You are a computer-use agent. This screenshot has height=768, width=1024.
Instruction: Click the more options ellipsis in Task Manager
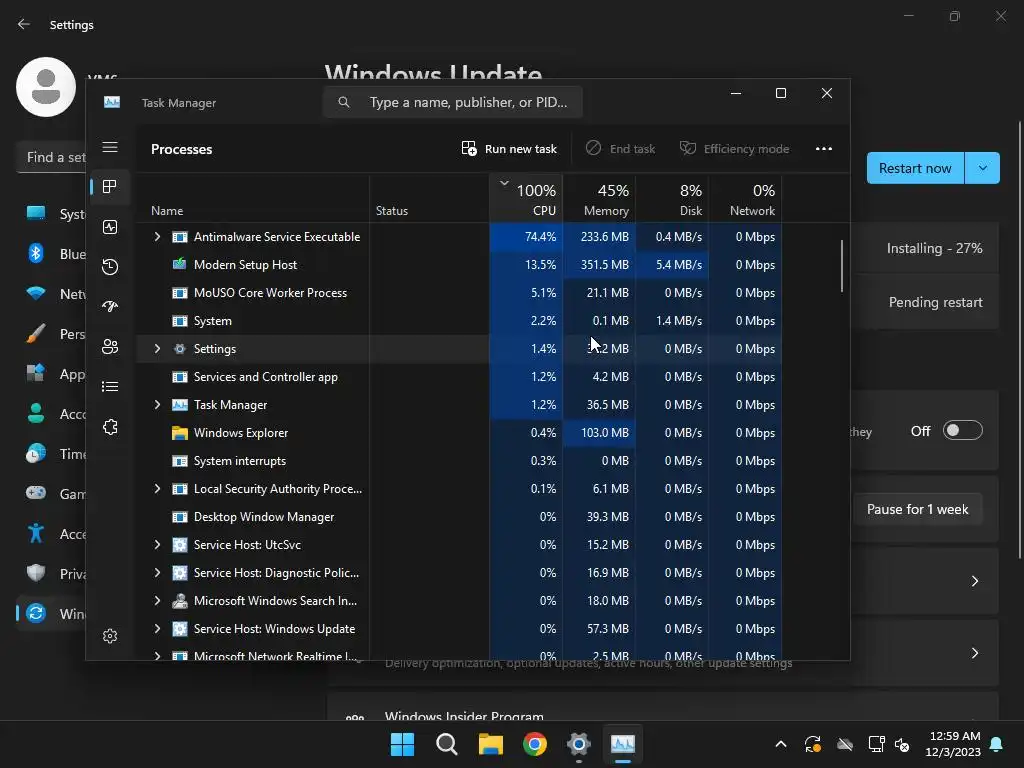(x=824, y=149)
